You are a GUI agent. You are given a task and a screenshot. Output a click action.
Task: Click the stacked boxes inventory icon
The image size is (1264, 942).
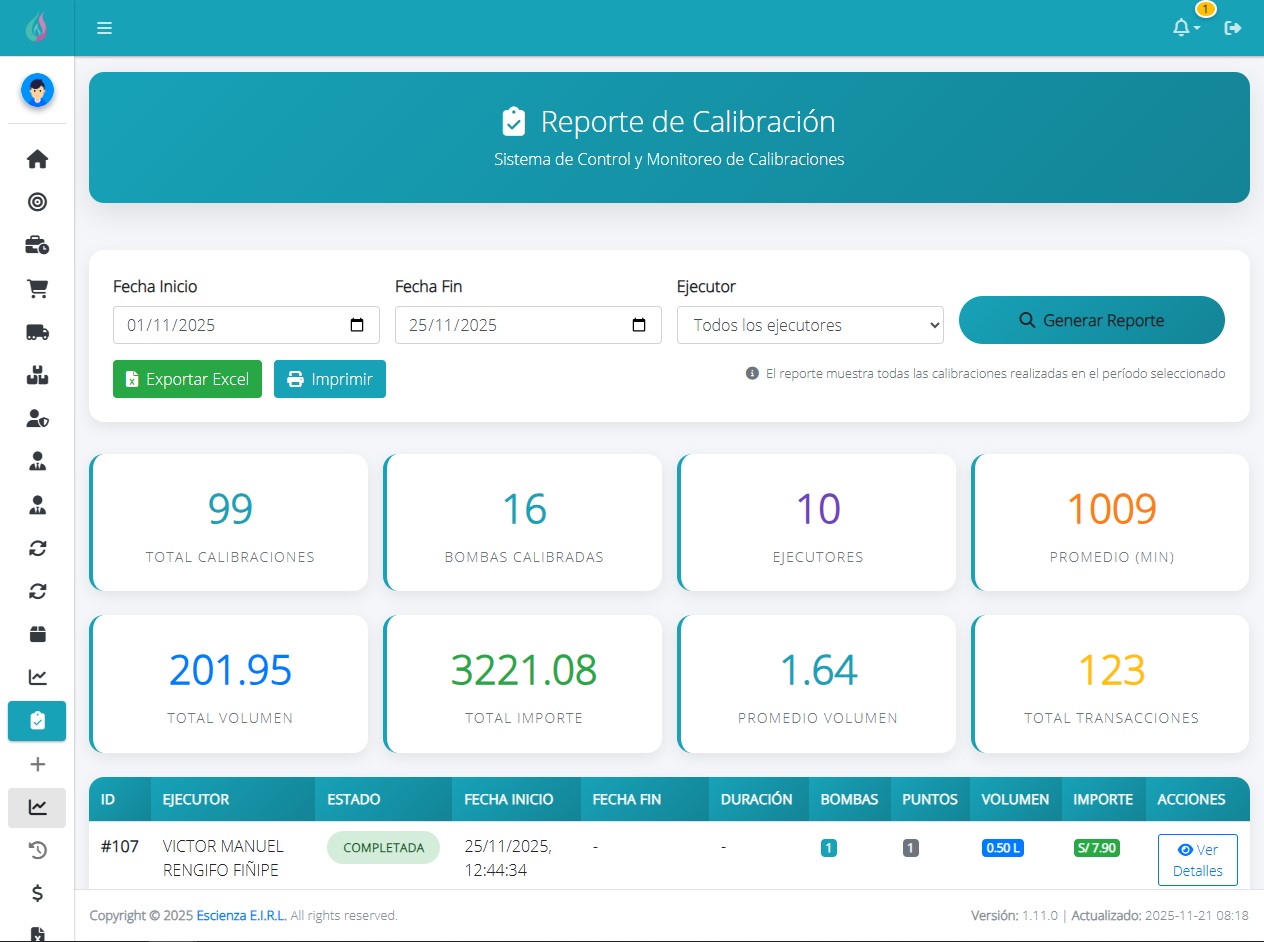click(37, 376)
